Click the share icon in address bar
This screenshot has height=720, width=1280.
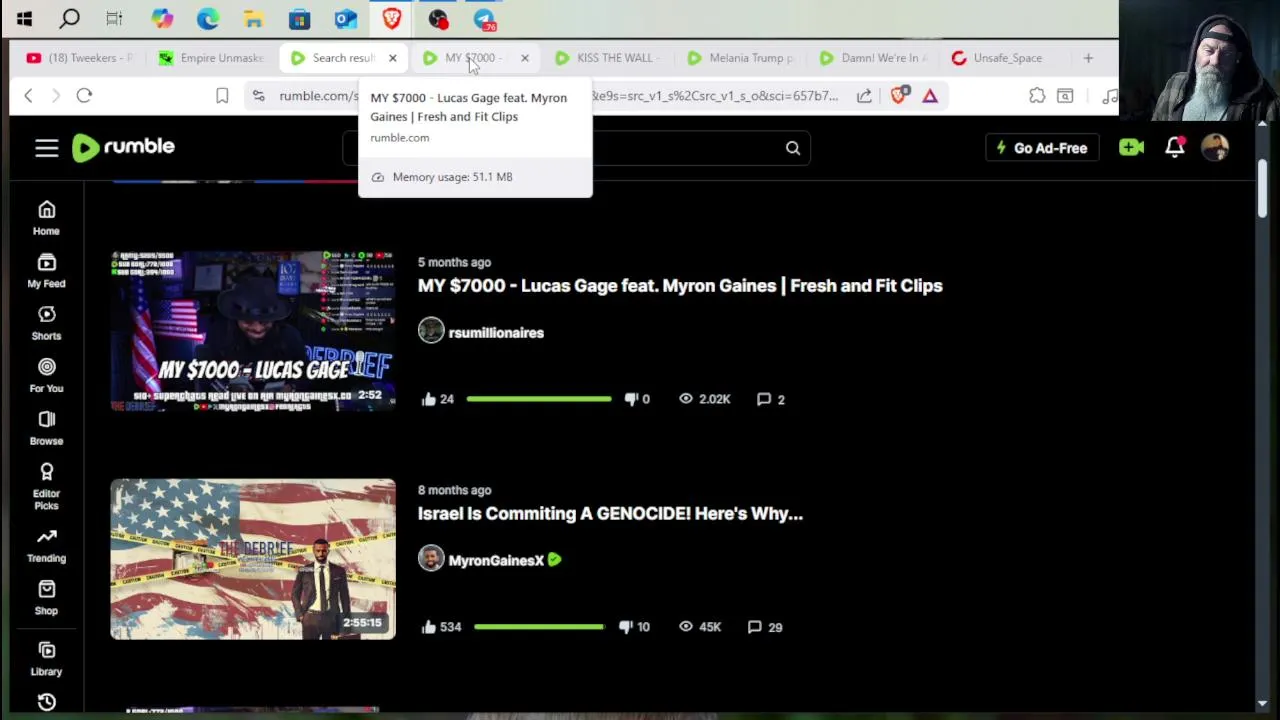(x=863, y=96)
